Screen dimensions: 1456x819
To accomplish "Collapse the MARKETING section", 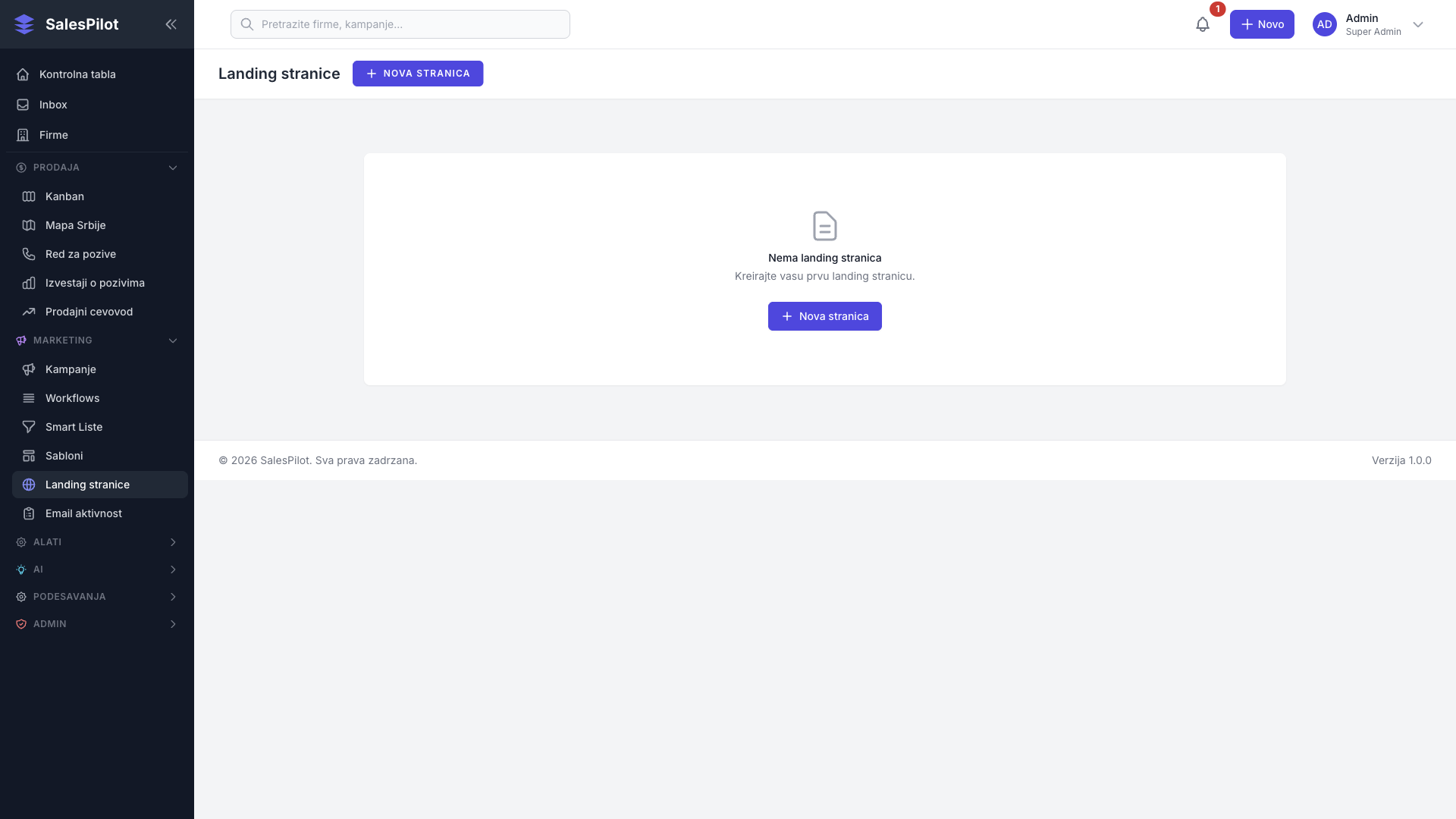I will pos(173,340).
